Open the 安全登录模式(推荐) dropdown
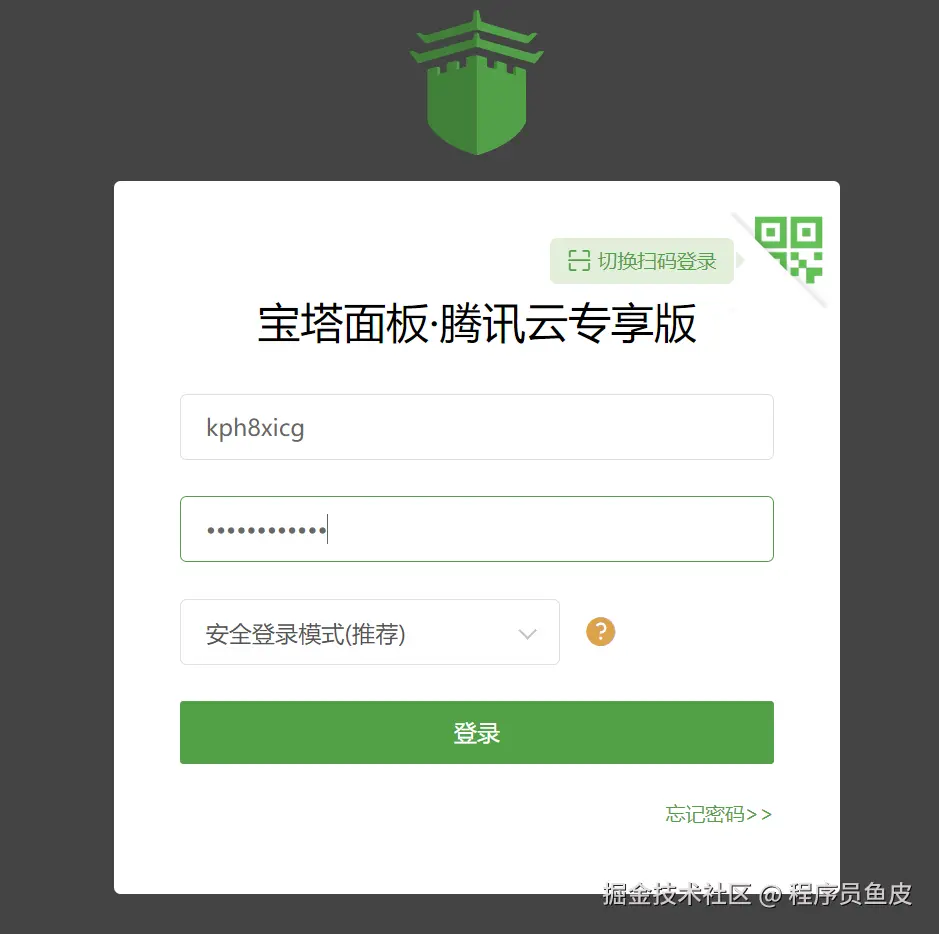Viewport: 939px width, 934px height. point(369,632)
